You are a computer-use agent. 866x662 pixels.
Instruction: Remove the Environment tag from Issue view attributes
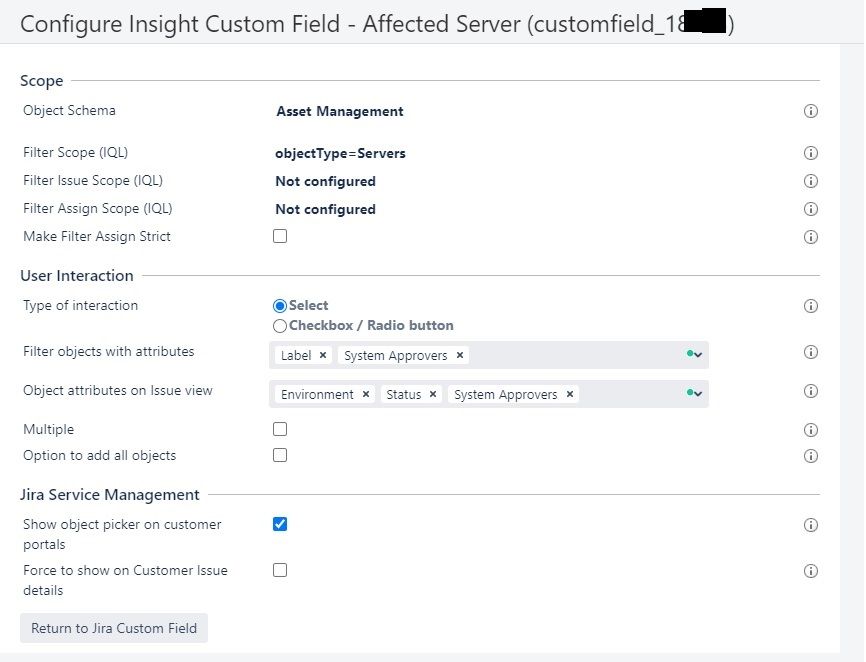pyautogui.click(x=366, y=395)
